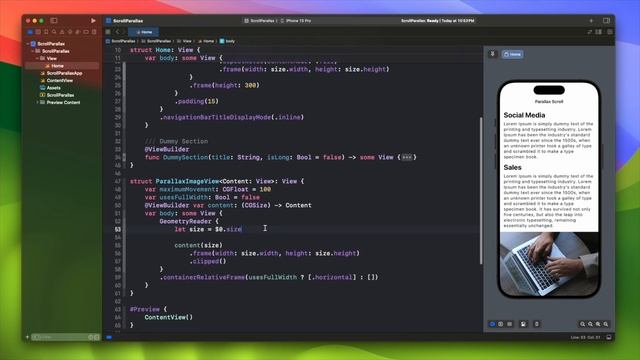
Task: Toggle the navigator sidebar visibility
Action: pyautogui.click(x=54, y=20)
